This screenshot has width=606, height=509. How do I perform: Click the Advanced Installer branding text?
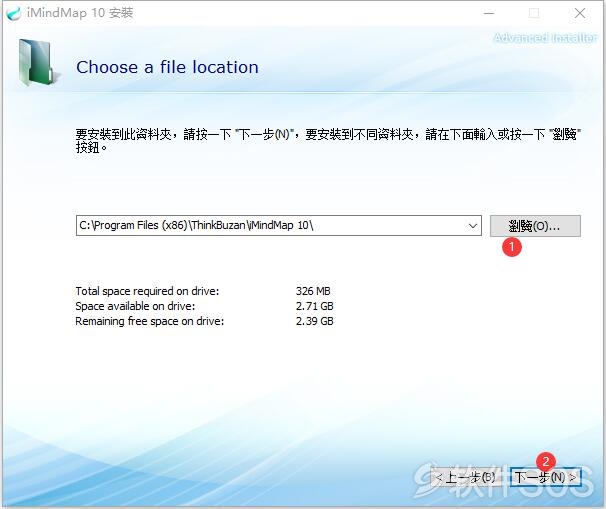[545, 38]
